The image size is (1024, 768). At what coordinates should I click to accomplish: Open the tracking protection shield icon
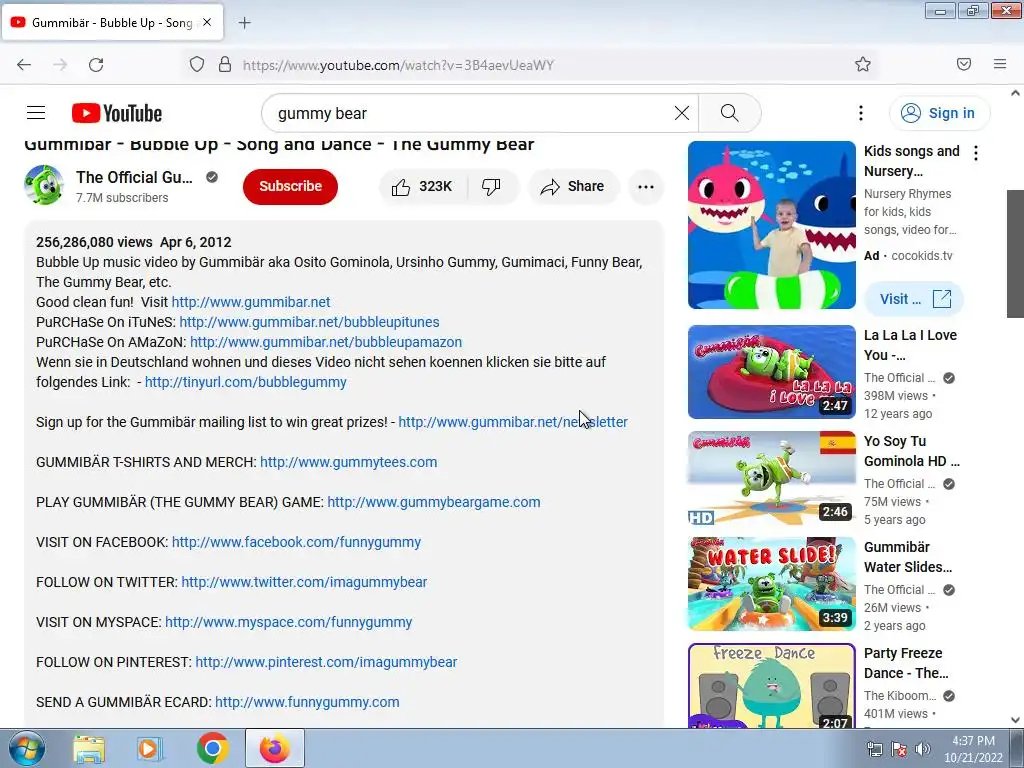point(197,65)
